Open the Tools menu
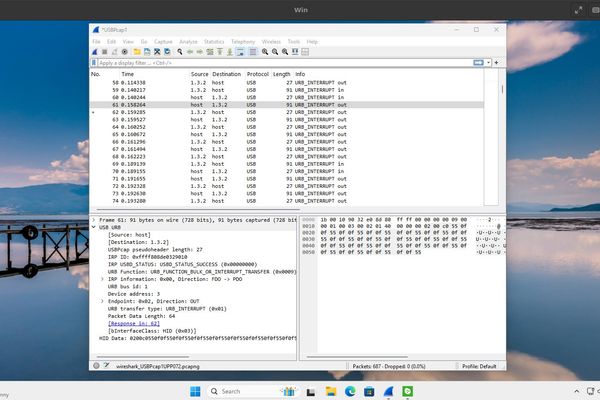 click(293, 41)
